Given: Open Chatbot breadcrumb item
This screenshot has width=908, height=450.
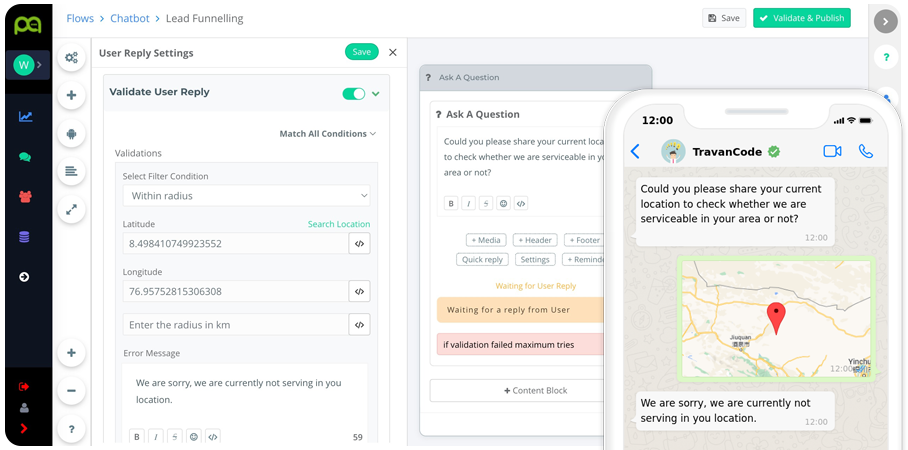Looking at the screenshot, I should (129, 18).
